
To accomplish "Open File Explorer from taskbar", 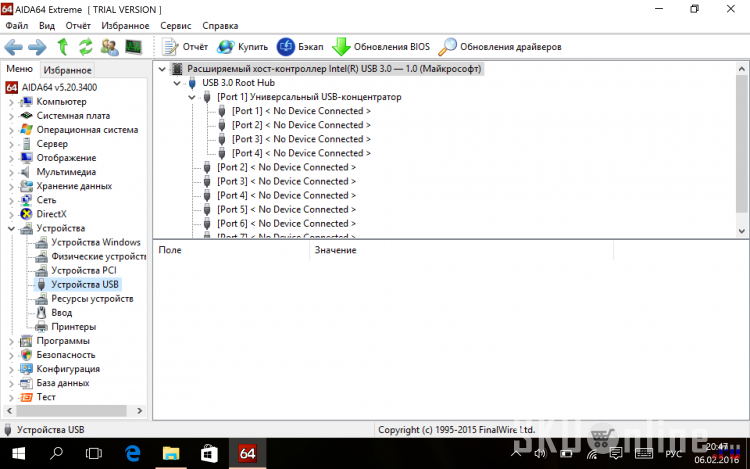I will pos(171,453).
